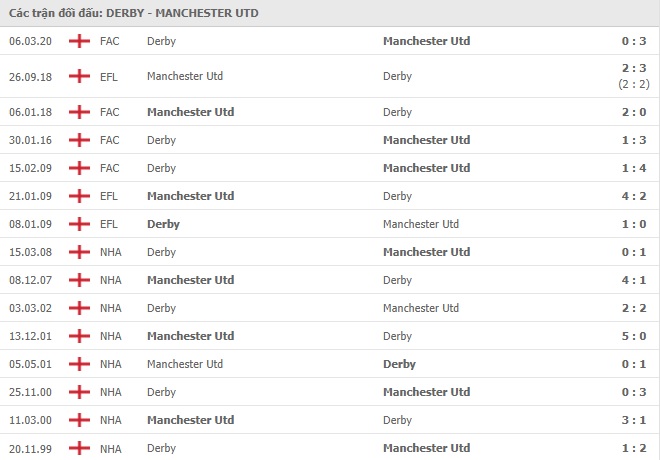Click England flag icon for 11.03.00 match

click(x=79, y=420)
